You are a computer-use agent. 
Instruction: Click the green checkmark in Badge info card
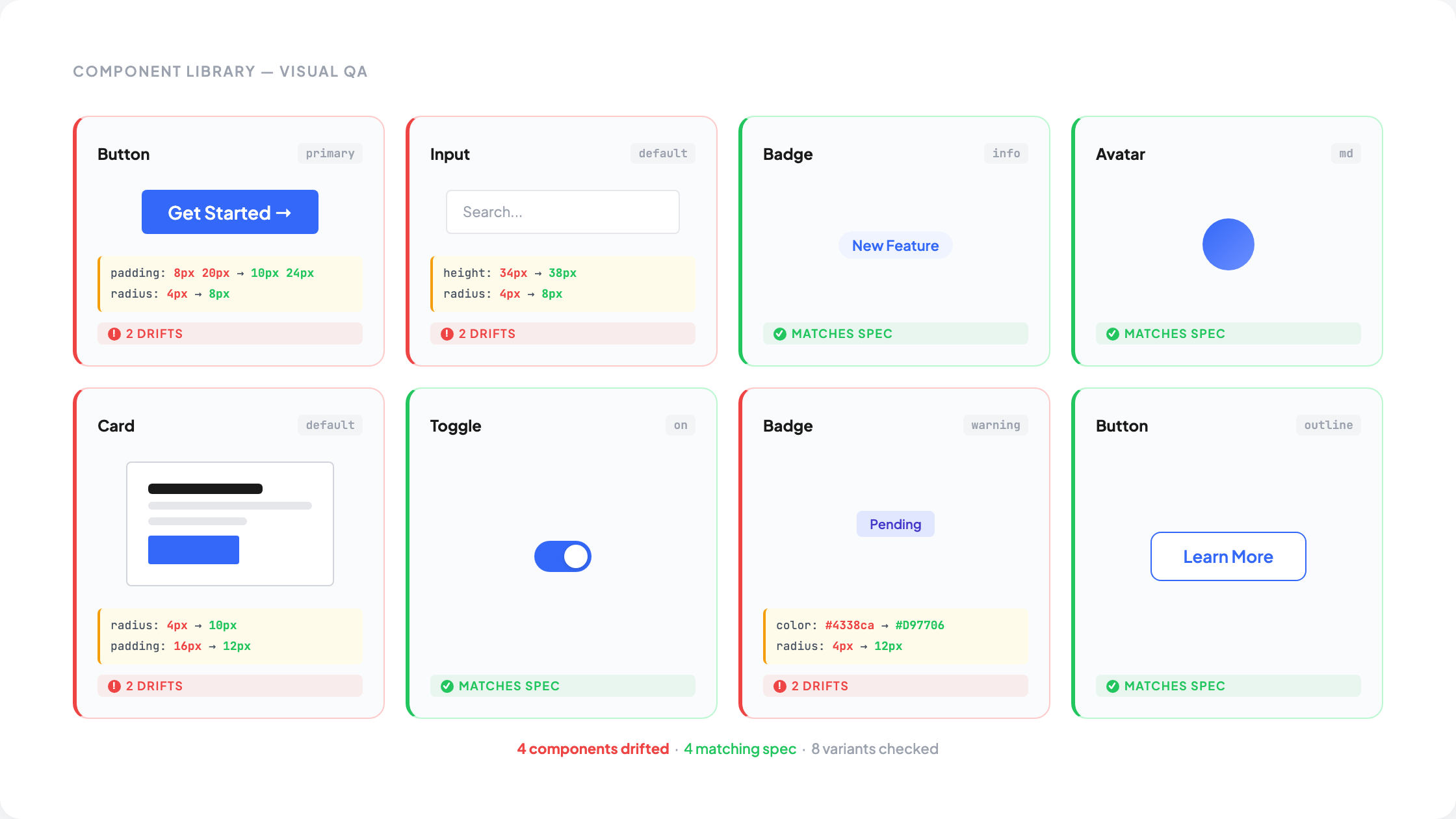tap(780, 333)
